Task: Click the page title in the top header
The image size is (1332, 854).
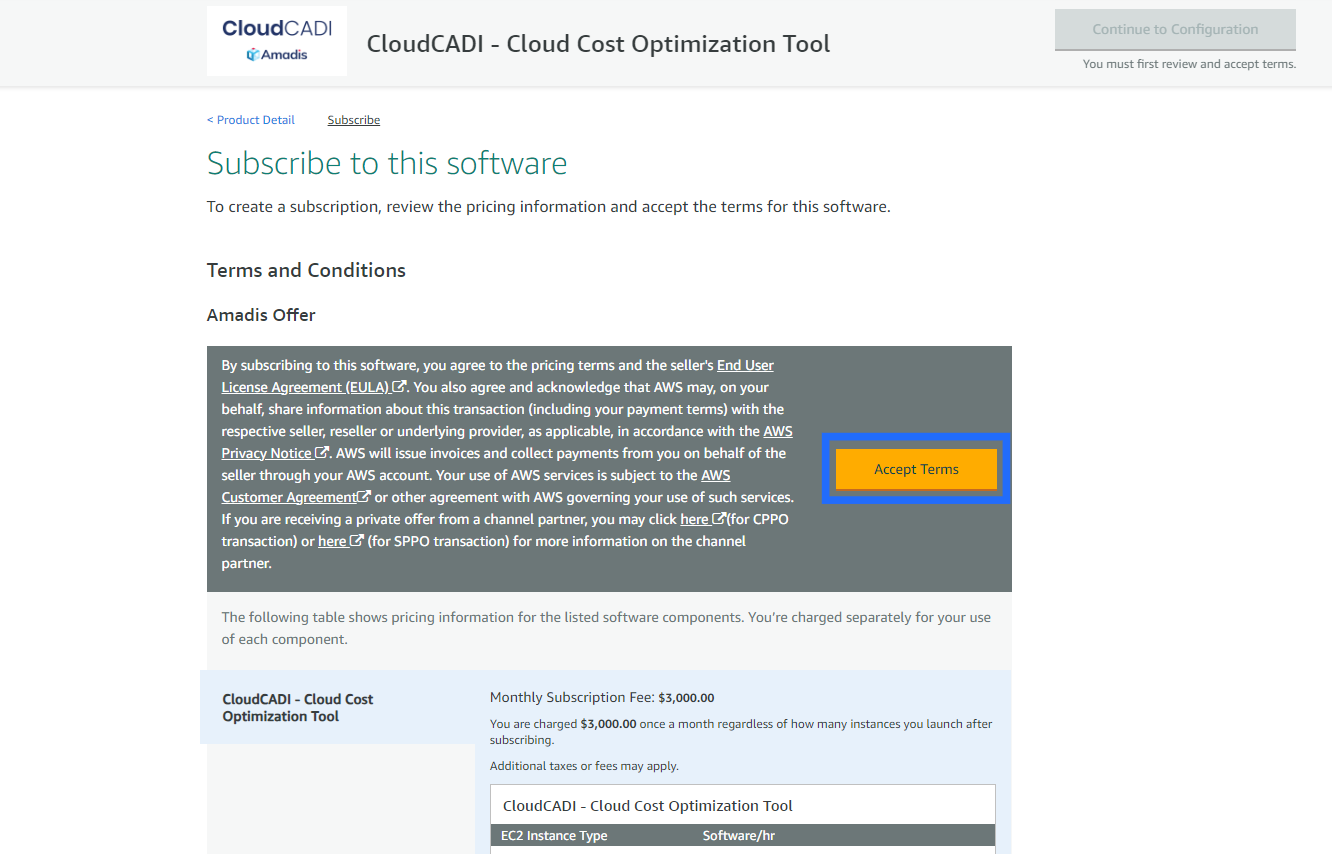Action: pyautogui.click(x=598, y=44)
